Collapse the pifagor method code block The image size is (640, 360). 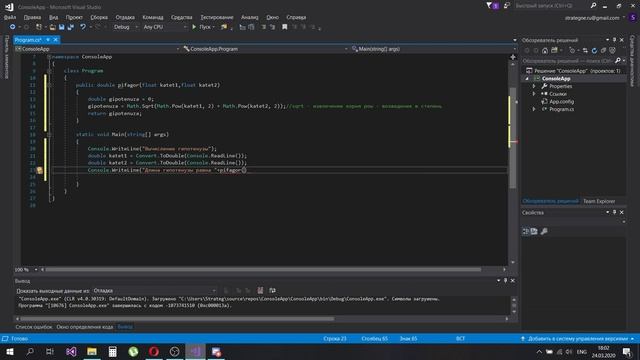click(x=49, y=85)
